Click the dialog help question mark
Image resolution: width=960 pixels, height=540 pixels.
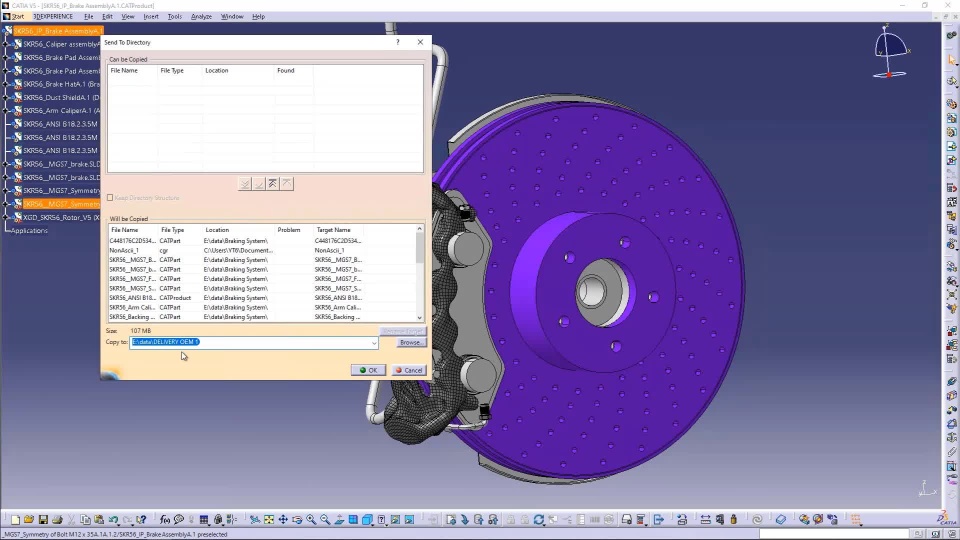397,42
